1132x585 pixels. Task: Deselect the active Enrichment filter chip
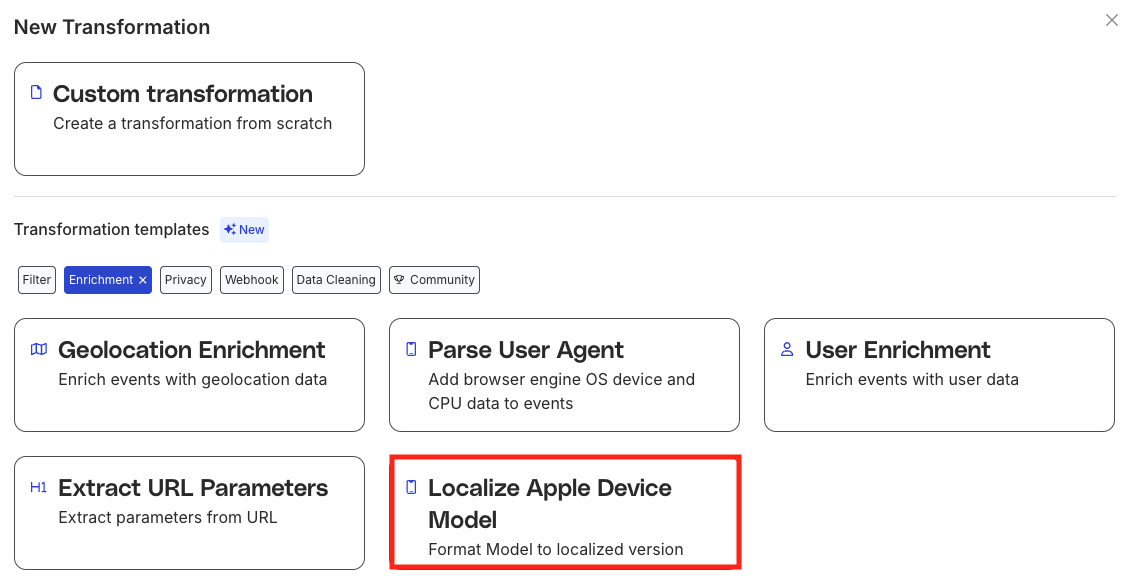pyautogui.click(x=108, y=280)
